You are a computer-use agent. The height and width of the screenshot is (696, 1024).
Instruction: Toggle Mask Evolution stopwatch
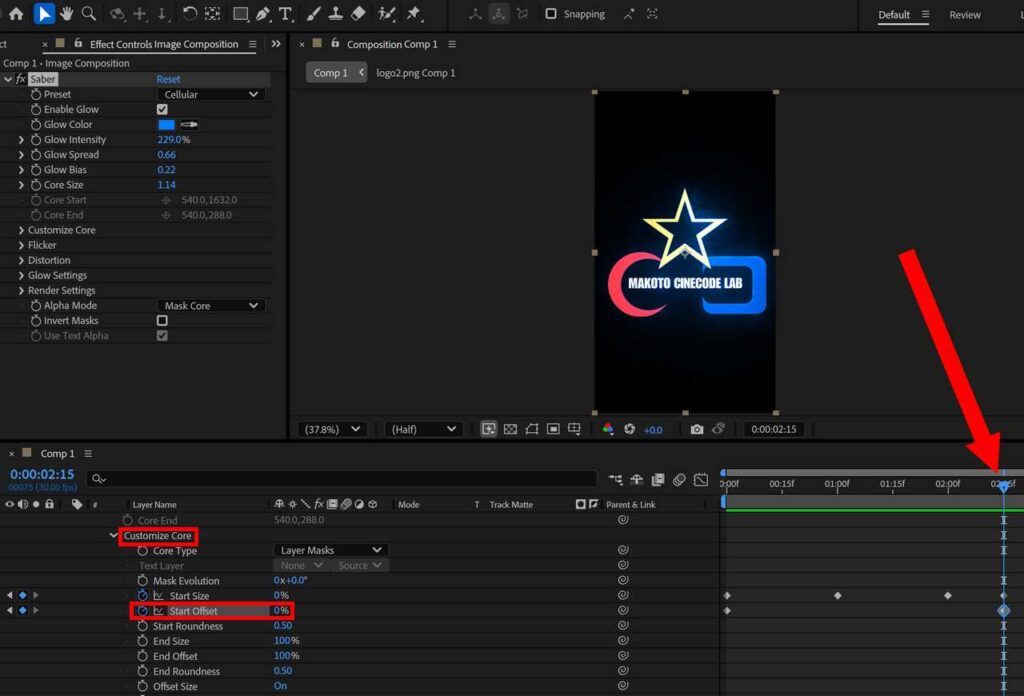tap(142, 580)
